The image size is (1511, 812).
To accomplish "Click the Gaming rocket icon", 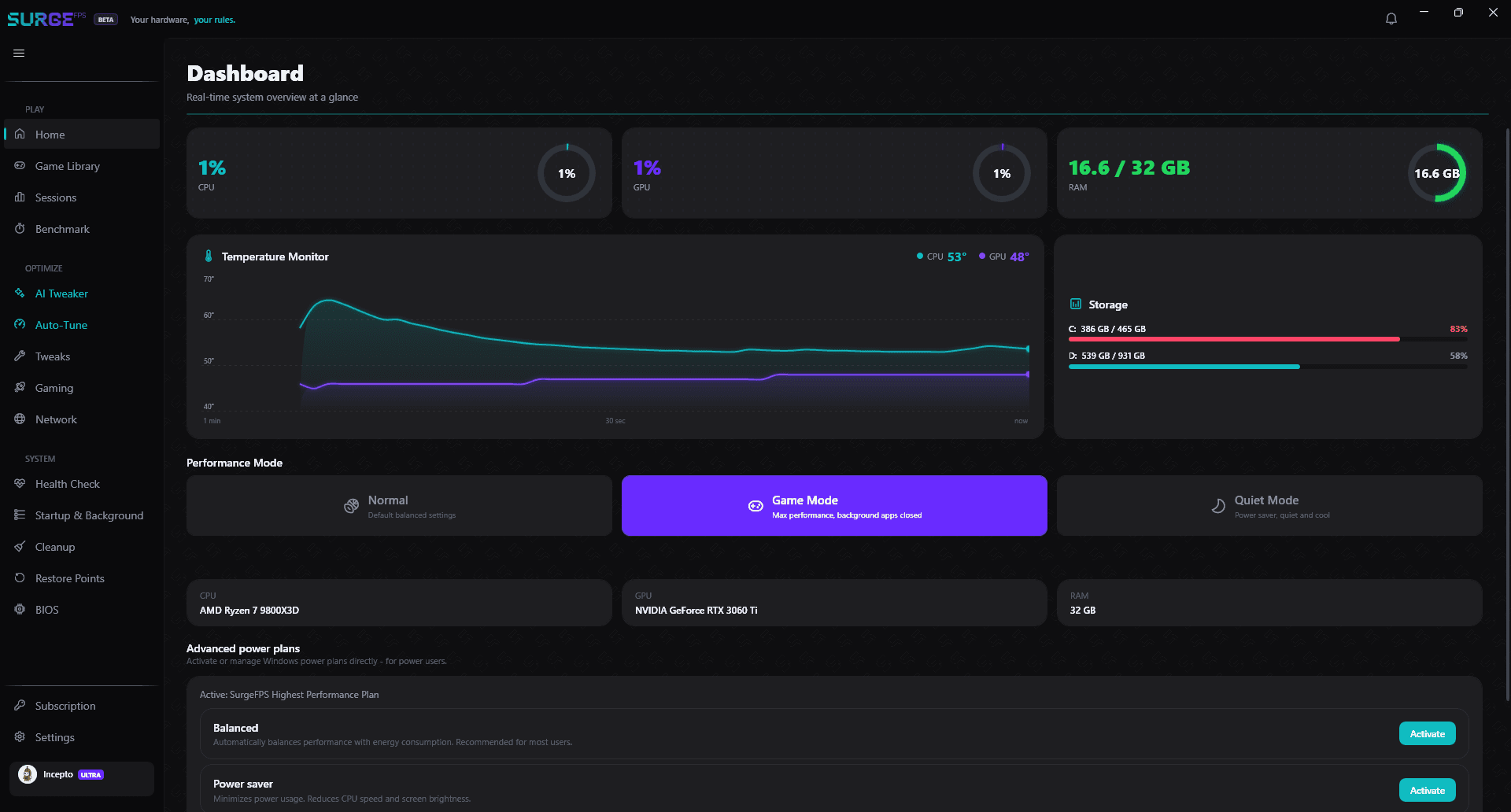I will click(20, 387).
